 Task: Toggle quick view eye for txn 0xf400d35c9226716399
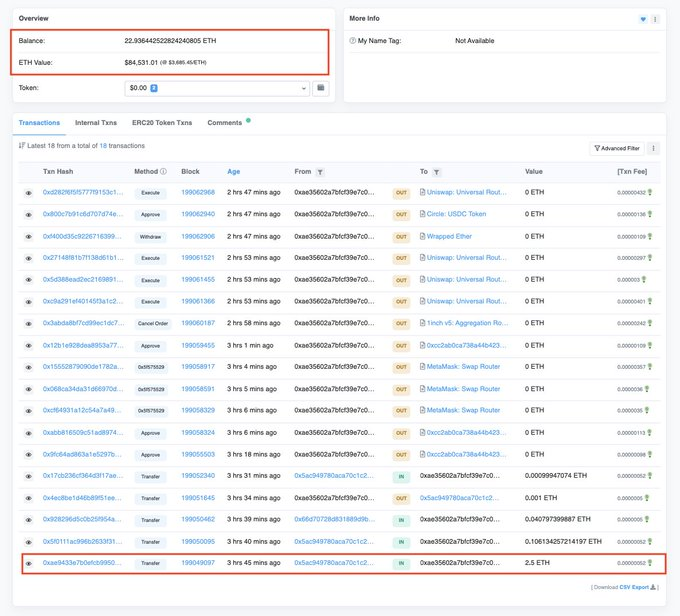[x=29, y=237]
